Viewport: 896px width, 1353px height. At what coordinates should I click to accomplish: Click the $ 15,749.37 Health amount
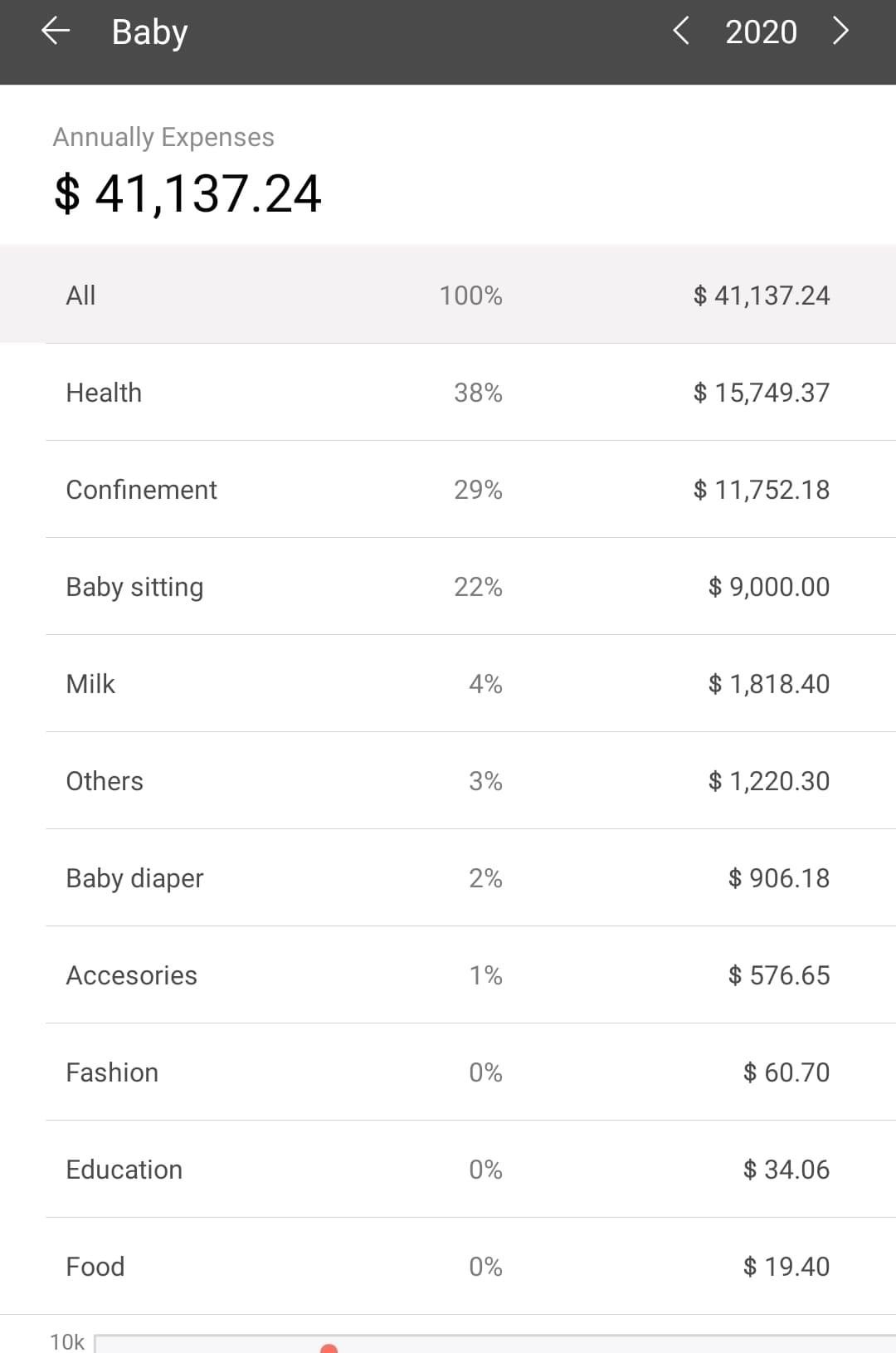[x=761, y=392]
